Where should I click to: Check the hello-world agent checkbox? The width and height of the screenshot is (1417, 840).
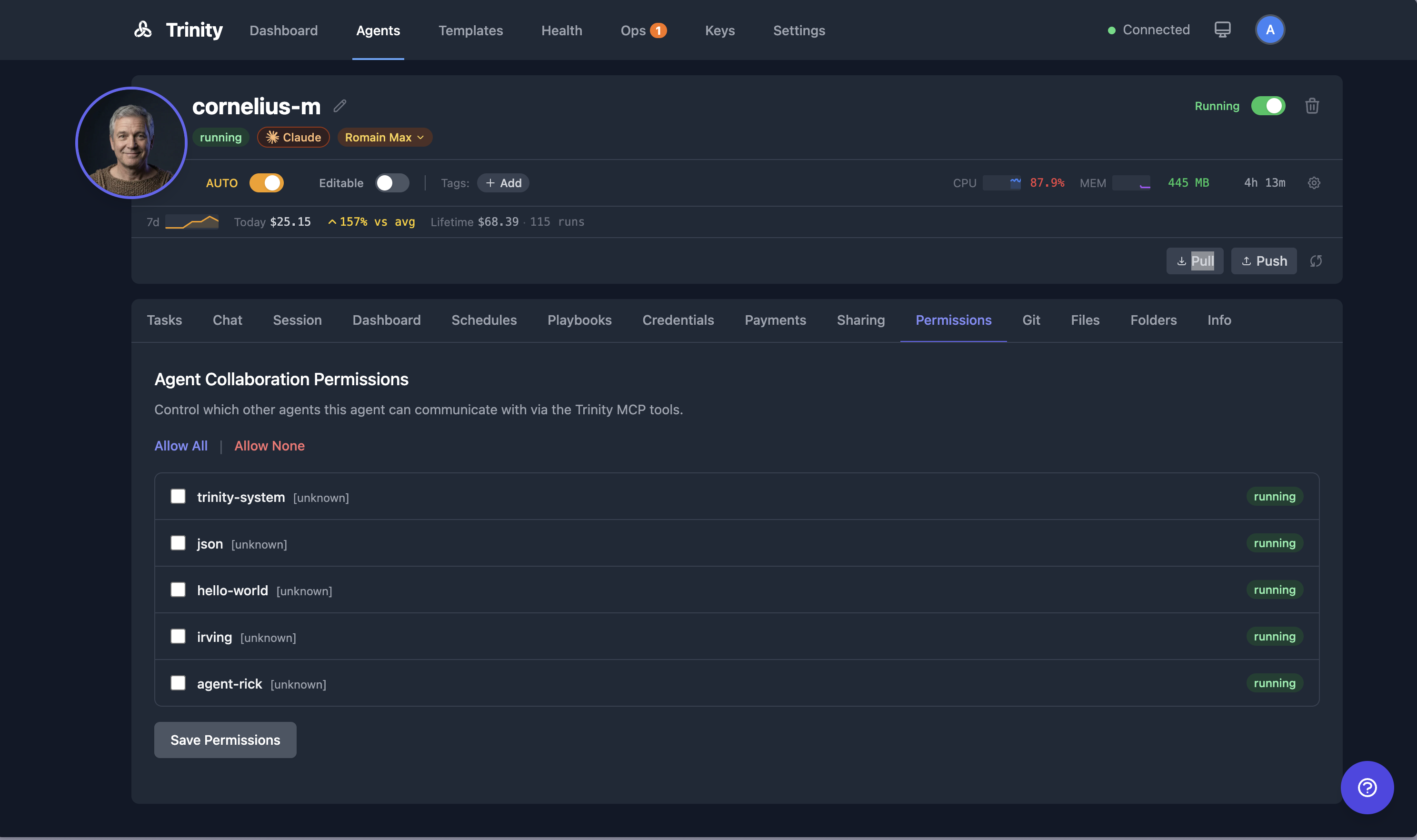click(x=178, y=589)
